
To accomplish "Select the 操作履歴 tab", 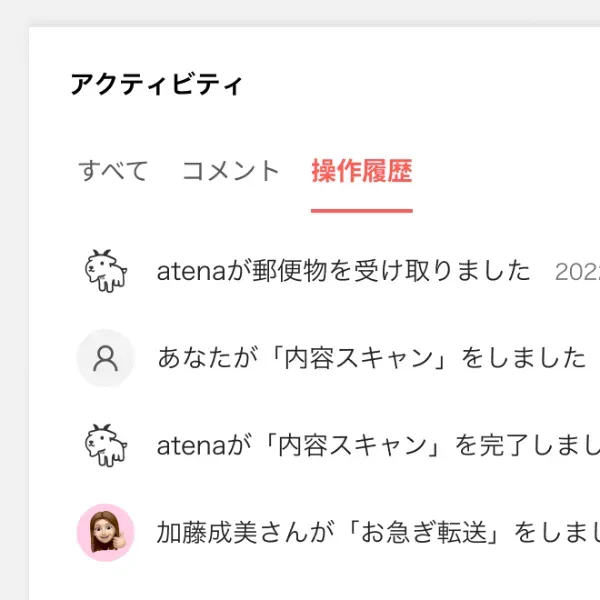I will 361,171.
